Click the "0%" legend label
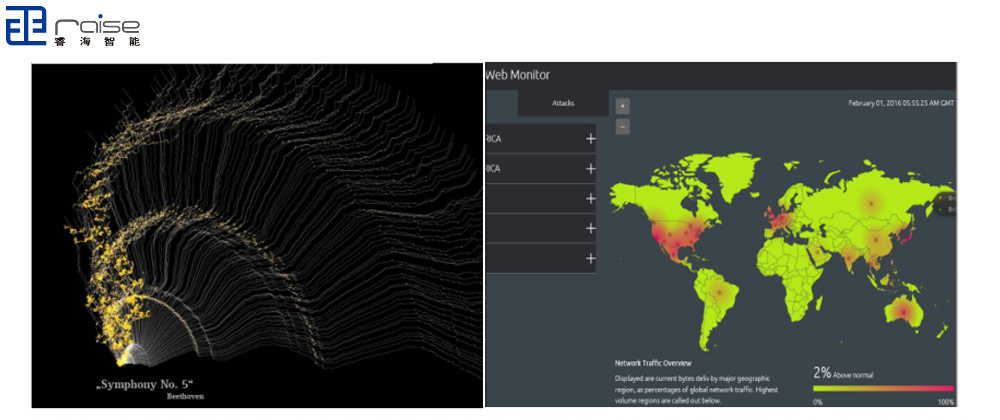The width and height of the screenshot is (1000, 420). click(818, 402)
